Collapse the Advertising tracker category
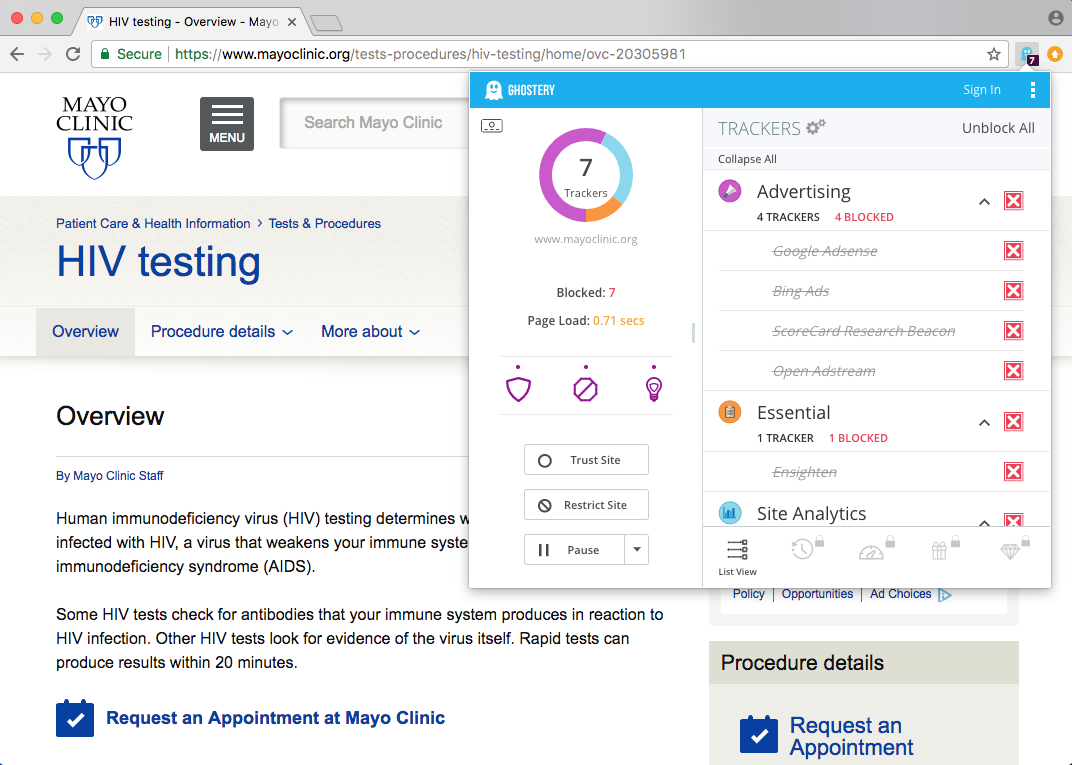This screenshot has width=1072, height=765. click(984, 202)
